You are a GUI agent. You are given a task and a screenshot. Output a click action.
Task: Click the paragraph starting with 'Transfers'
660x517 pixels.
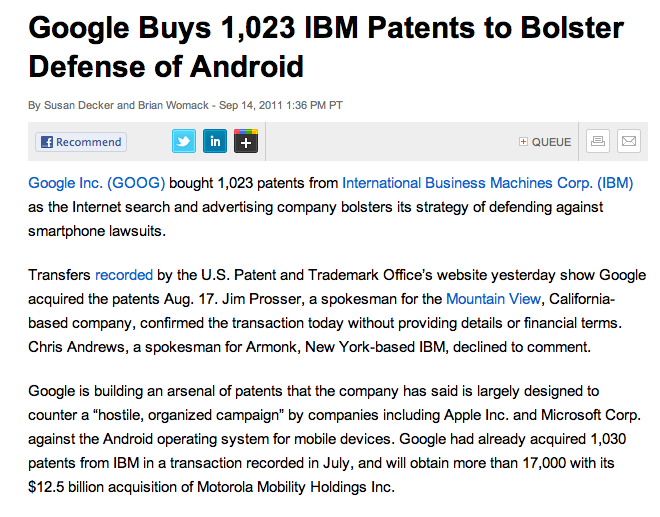pyautogui.click(x=336, y=310)
